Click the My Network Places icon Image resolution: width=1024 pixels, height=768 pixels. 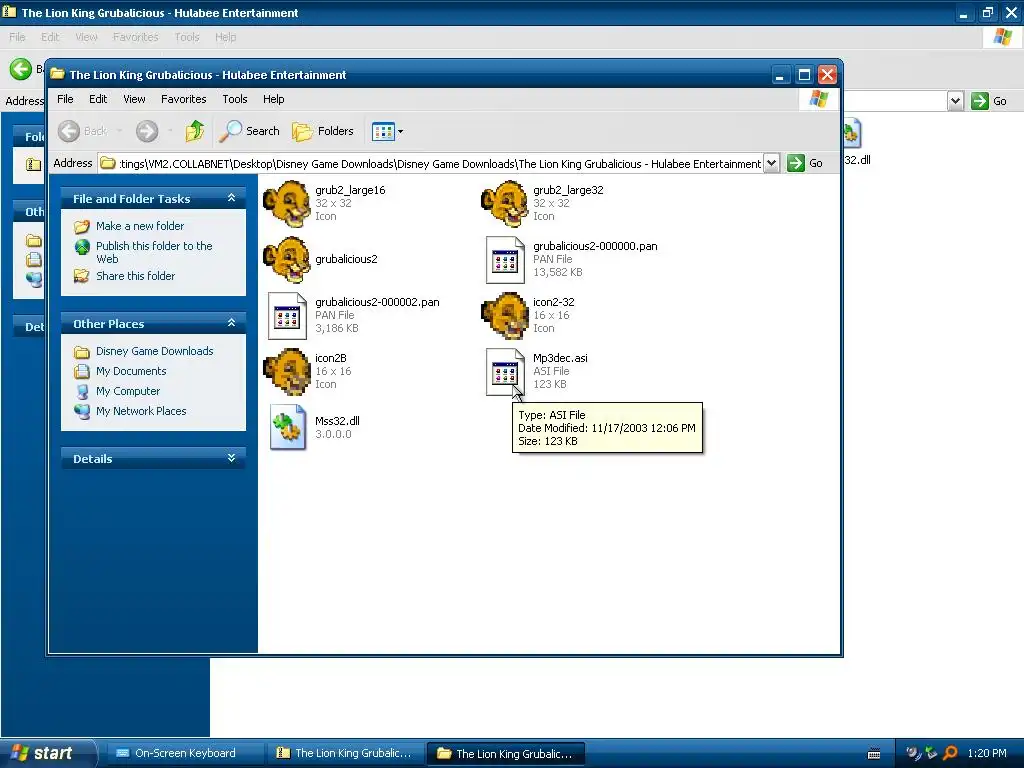[x=82, y=411]
